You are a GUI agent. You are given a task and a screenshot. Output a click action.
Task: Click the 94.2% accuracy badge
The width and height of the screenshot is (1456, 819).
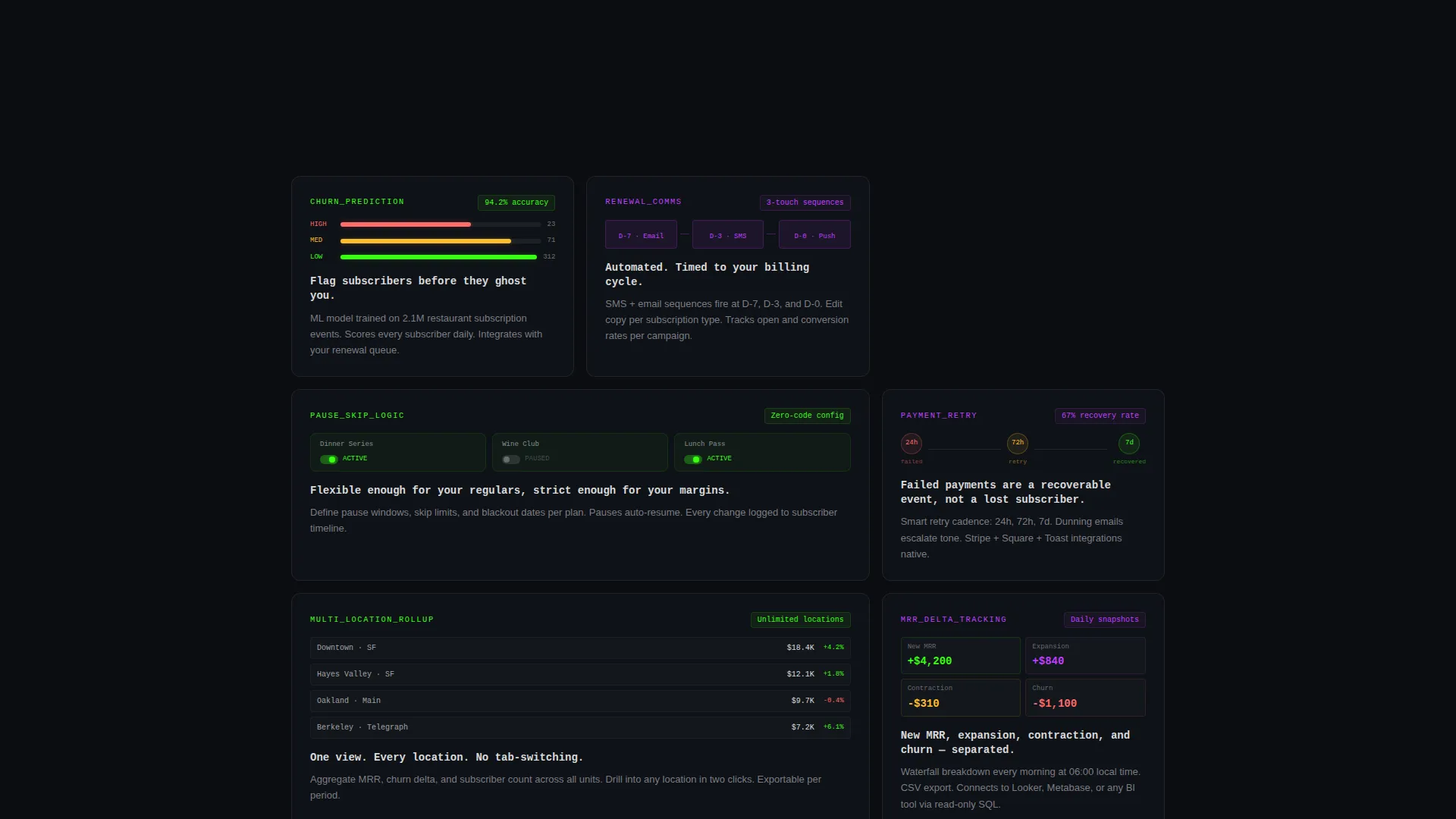[x=516, y=202]
